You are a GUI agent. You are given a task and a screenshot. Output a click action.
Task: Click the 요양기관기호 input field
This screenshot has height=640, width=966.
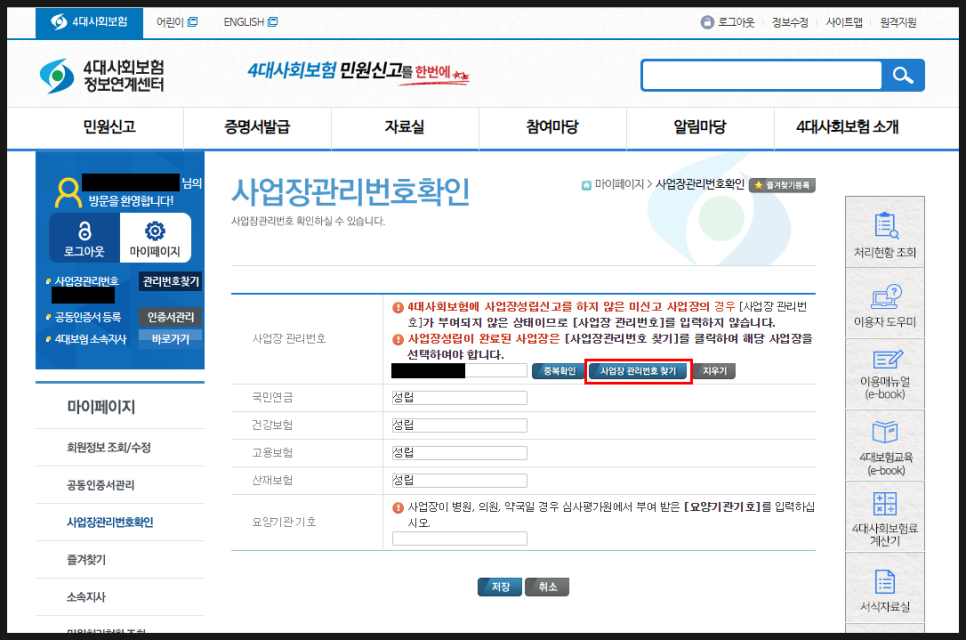pos(460,538)
